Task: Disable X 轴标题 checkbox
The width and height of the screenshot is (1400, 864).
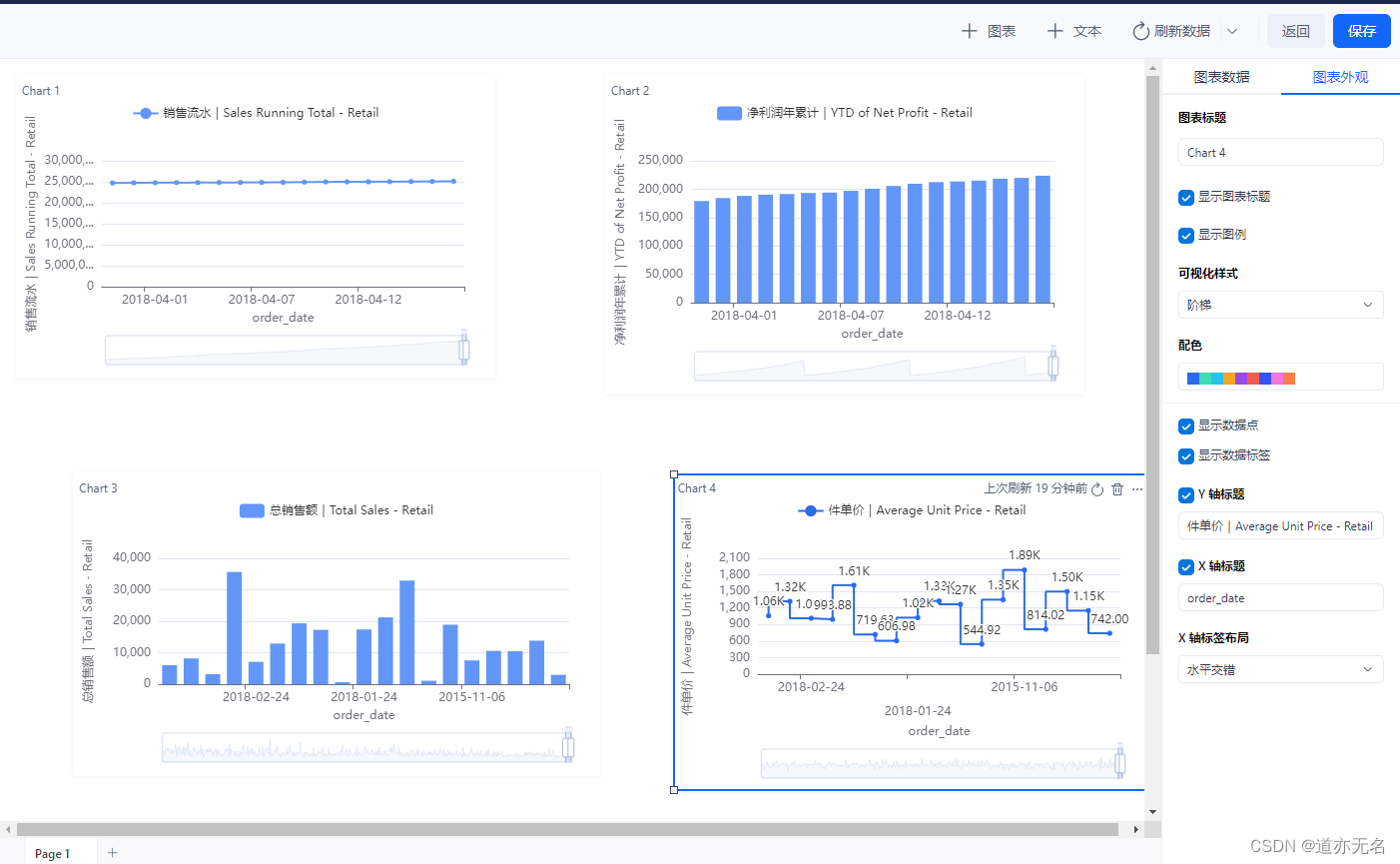Action: coord(1186,566)
